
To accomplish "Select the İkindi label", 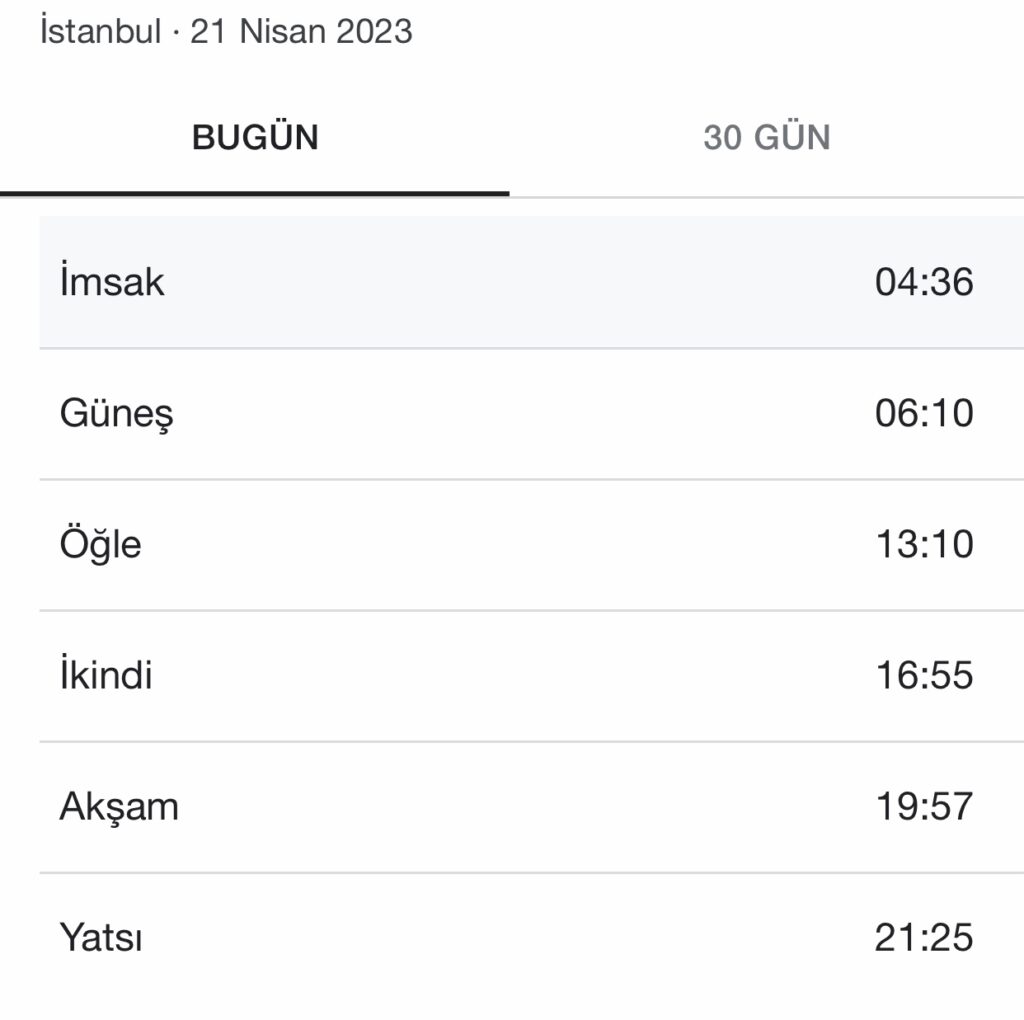I will click(x=106, y=675).
